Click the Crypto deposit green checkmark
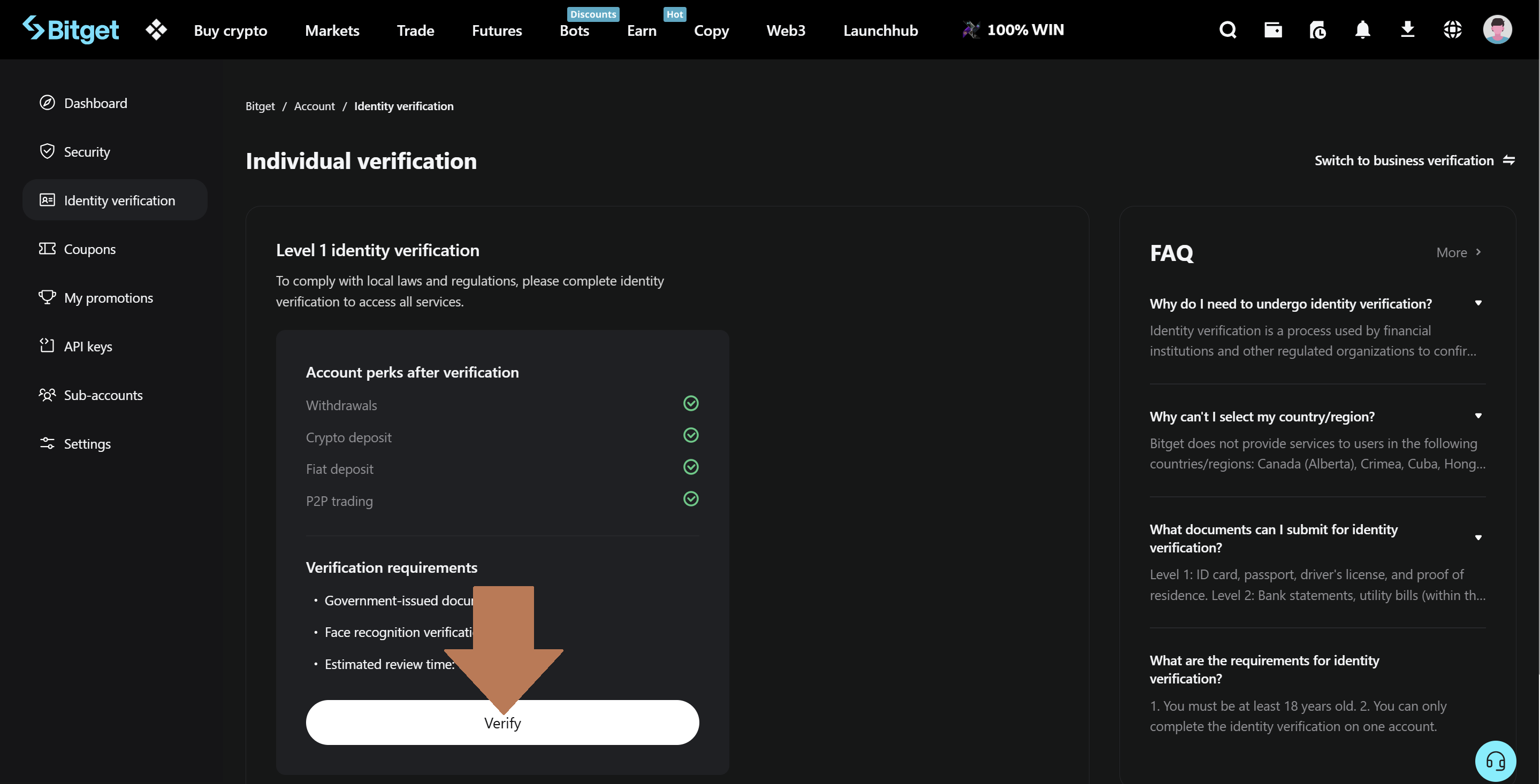This screenshot has width=1540, height=784. coord(690,435)
